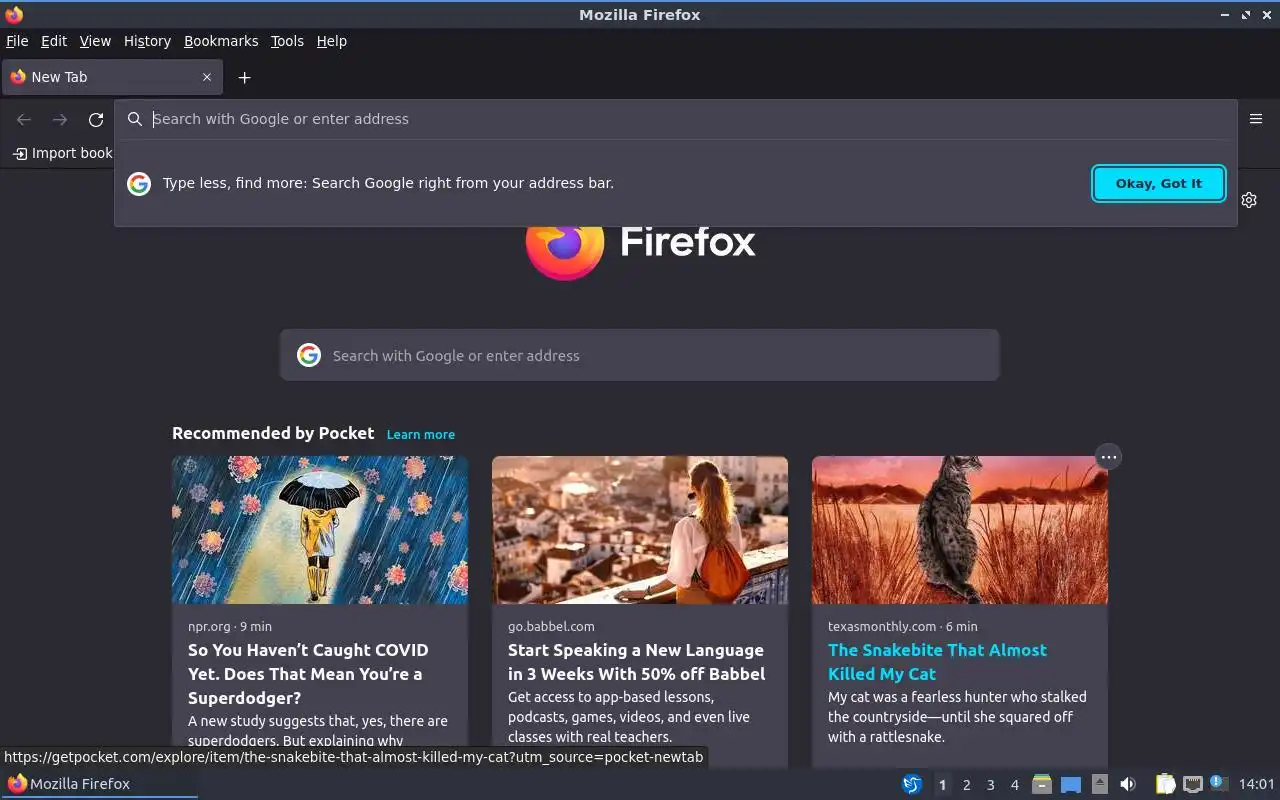
Task: Open the Edit menu
Action: click(x=54, y=41)
